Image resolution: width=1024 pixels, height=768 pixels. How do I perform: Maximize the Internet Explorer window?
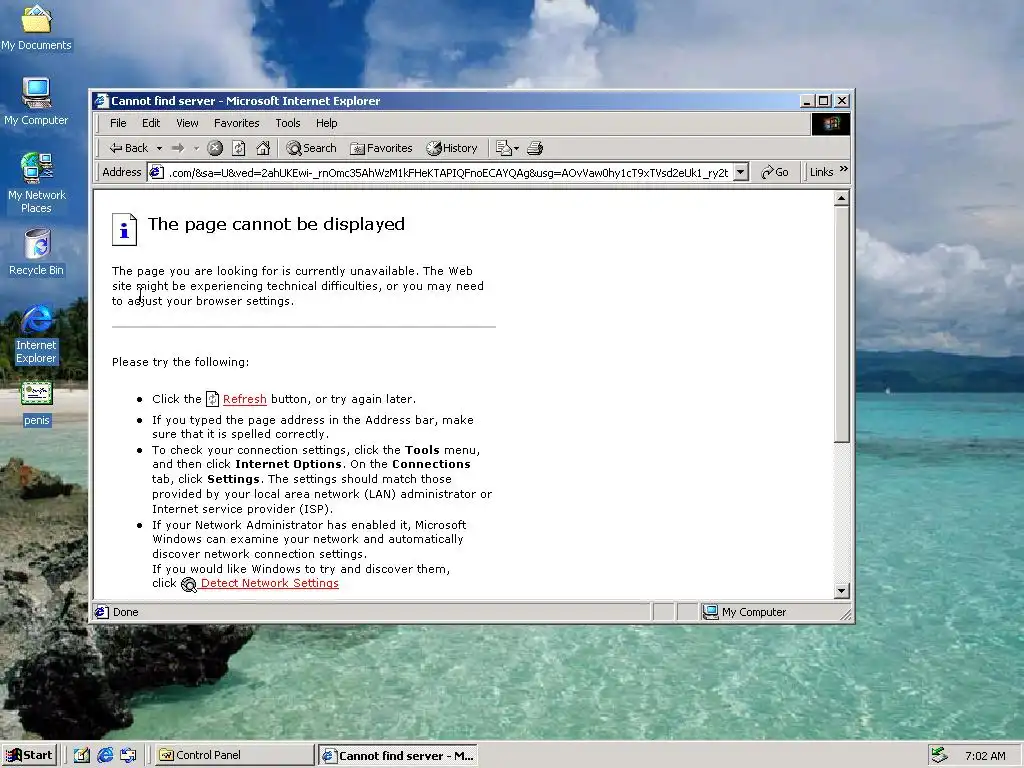click(x=824, y=101)
